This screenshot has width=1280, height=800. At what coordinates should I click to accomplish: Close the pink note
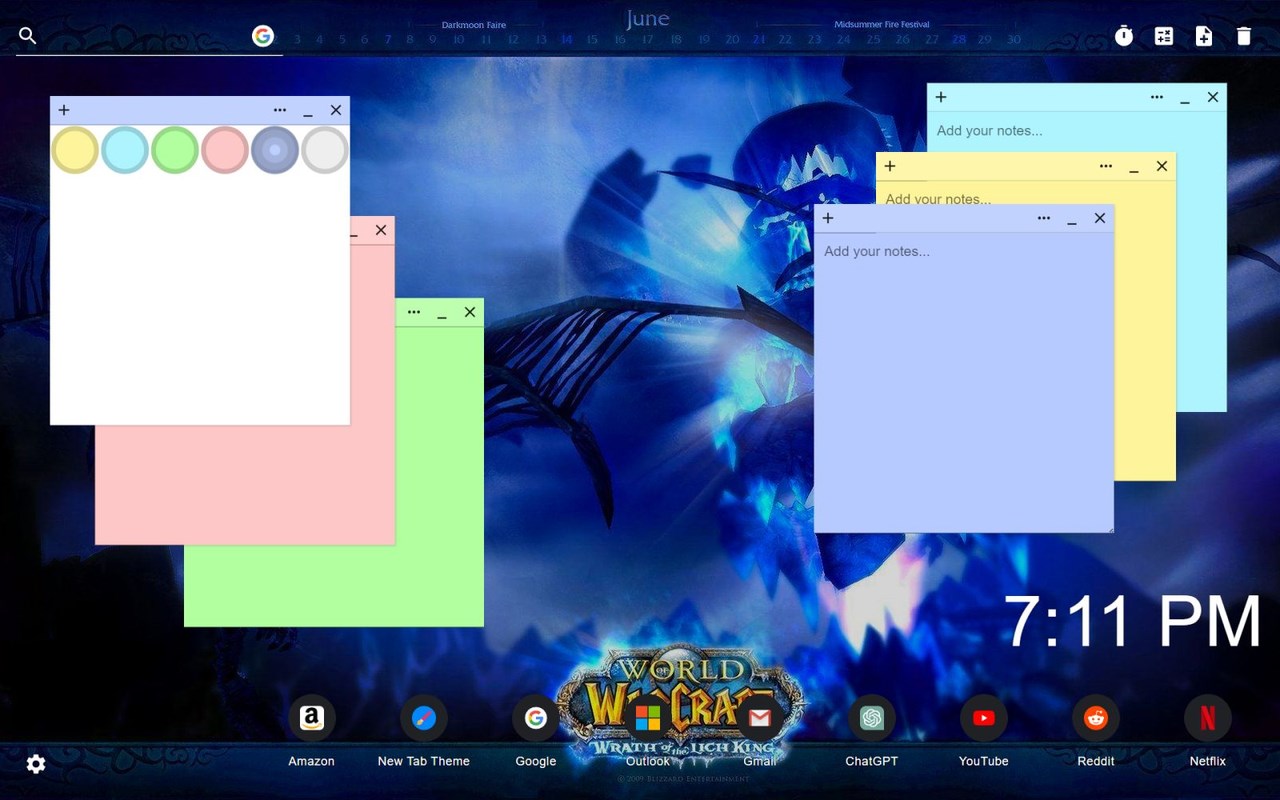pos(381,230)
